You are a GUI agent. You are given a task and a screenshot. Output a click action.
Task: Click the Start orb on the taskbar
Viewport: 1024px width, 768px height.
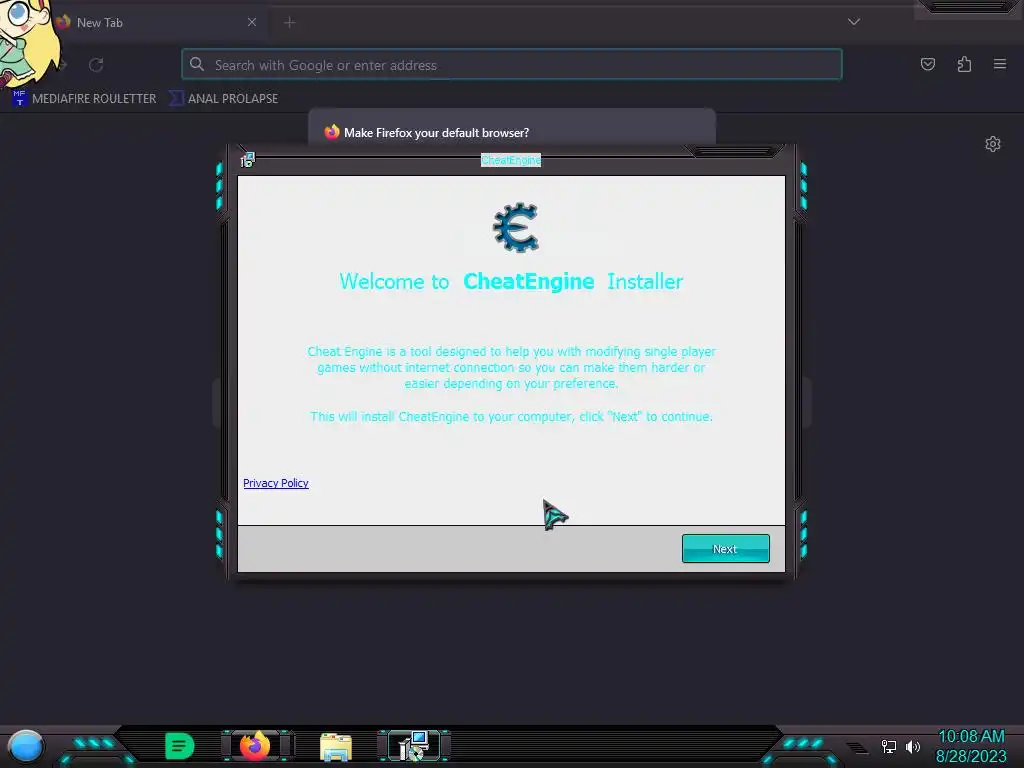(25, 746)
